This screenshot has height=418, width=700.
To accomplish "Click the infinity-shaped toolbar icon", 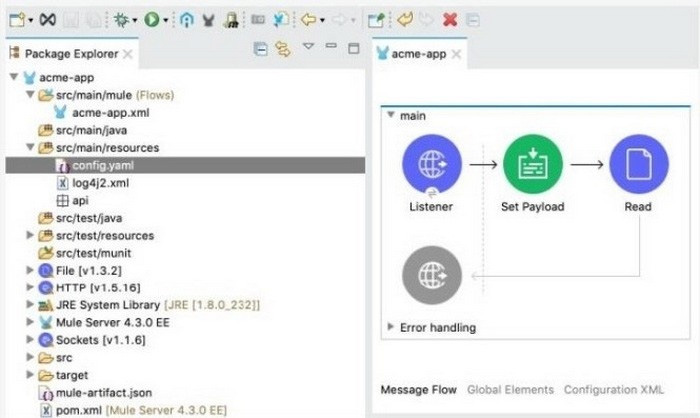I will coord(48,20).
